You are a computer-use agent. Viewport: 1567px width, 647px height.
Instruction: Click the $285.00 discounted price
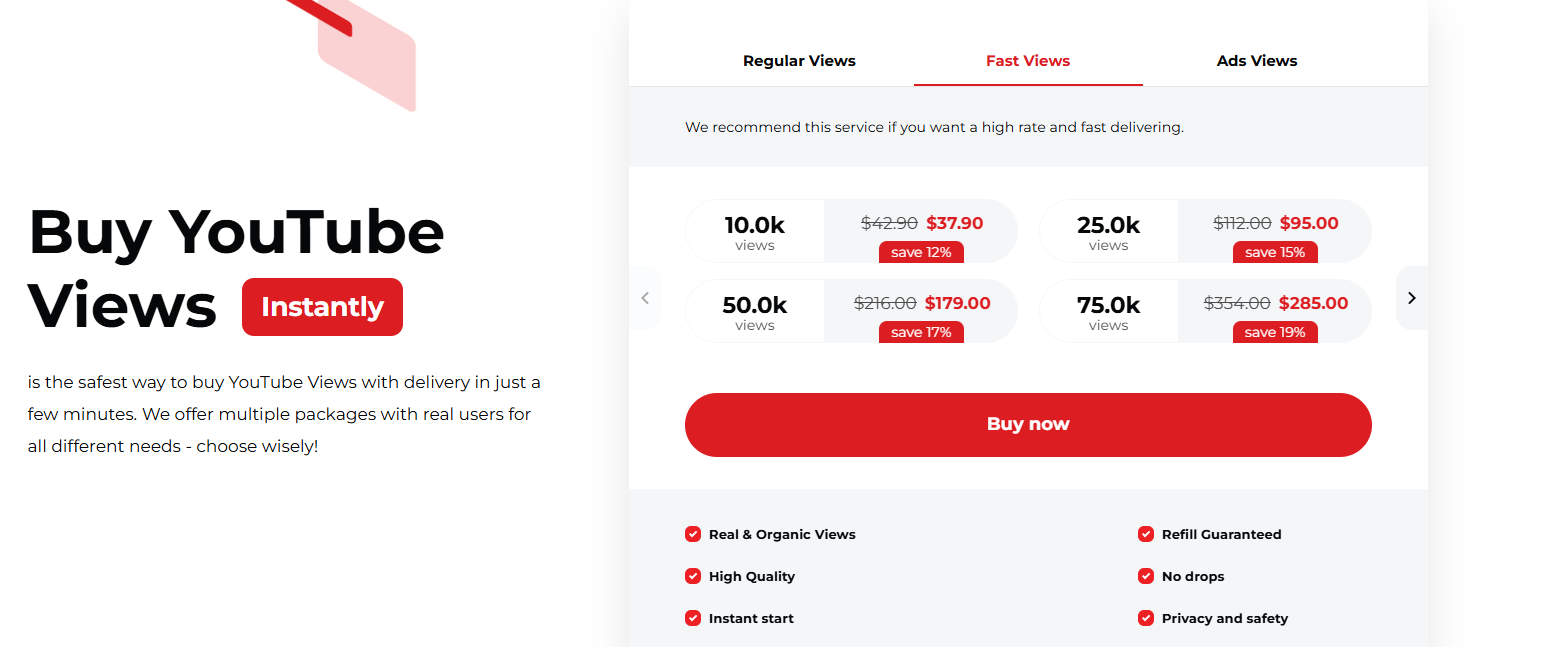(1314, 303)
